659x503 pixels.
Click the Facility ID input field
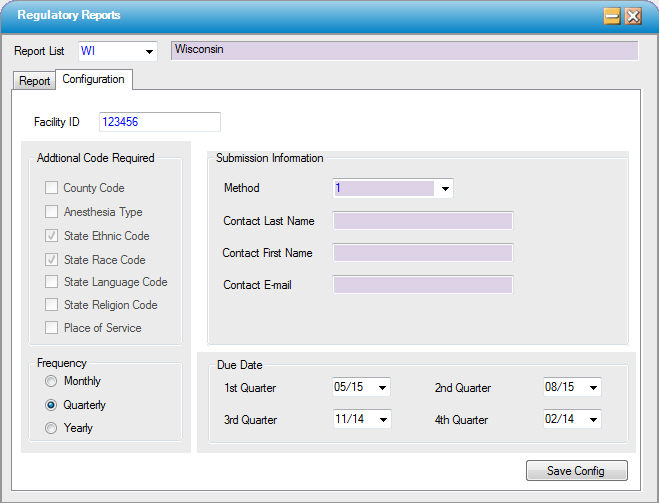[x=159, y=122]
